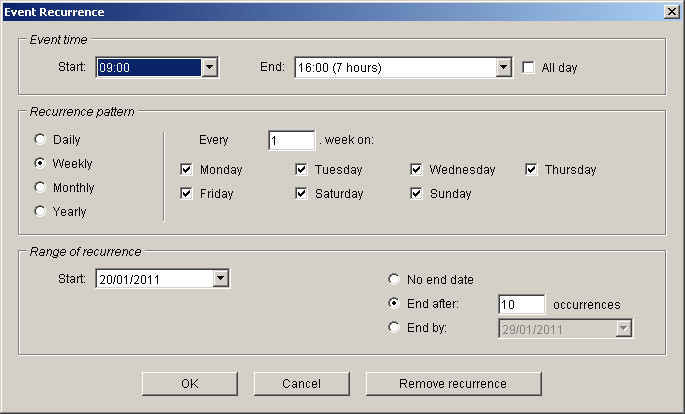This screenshot has height=414, width=685.
Task: Choose the End by option
Action: point(394,327)
